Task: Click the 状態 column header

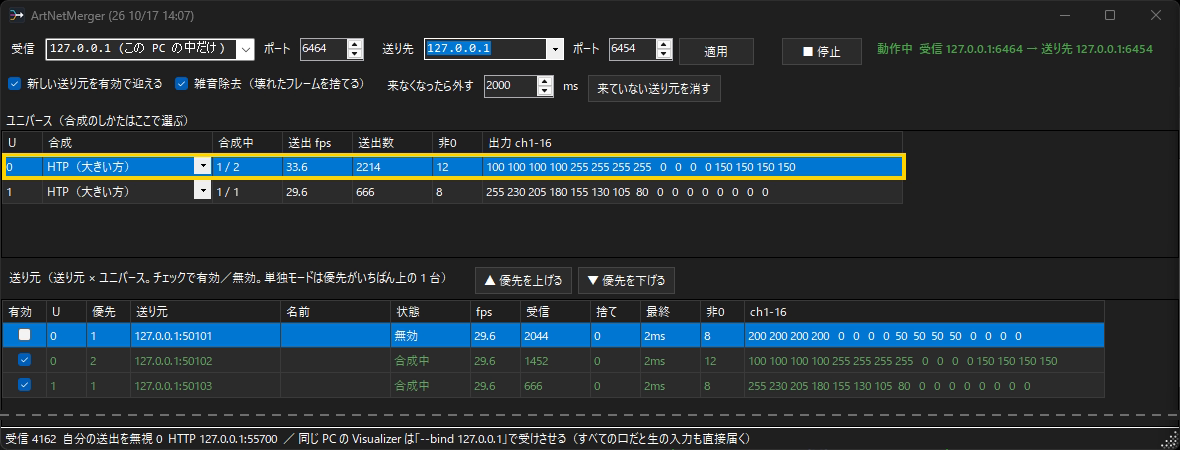Action: (x=430, y=311)
